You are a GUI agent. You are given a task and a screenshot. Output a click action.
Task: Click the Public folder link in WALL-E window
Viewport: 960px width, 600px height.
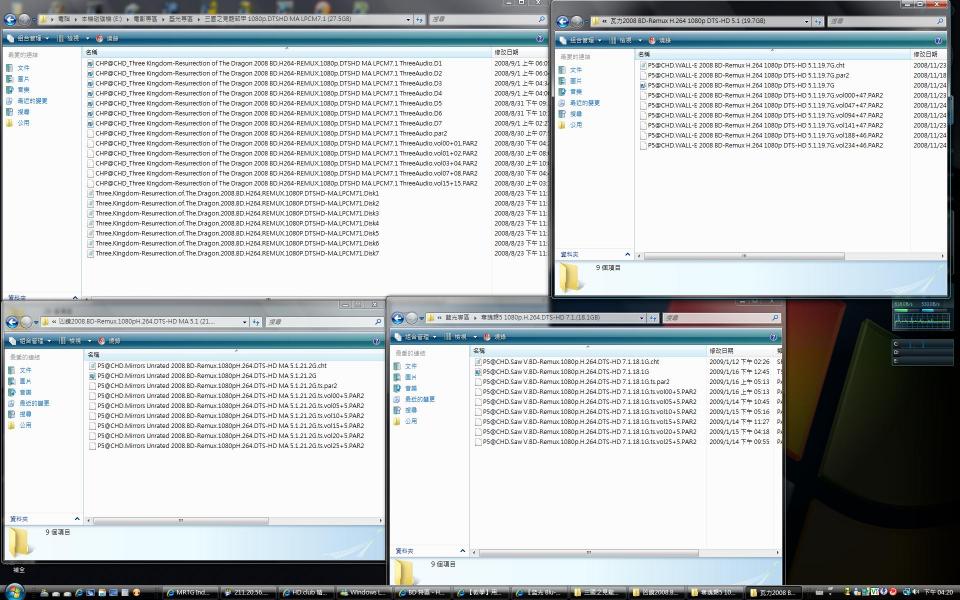pyautogui.click(x=575, y=125)
